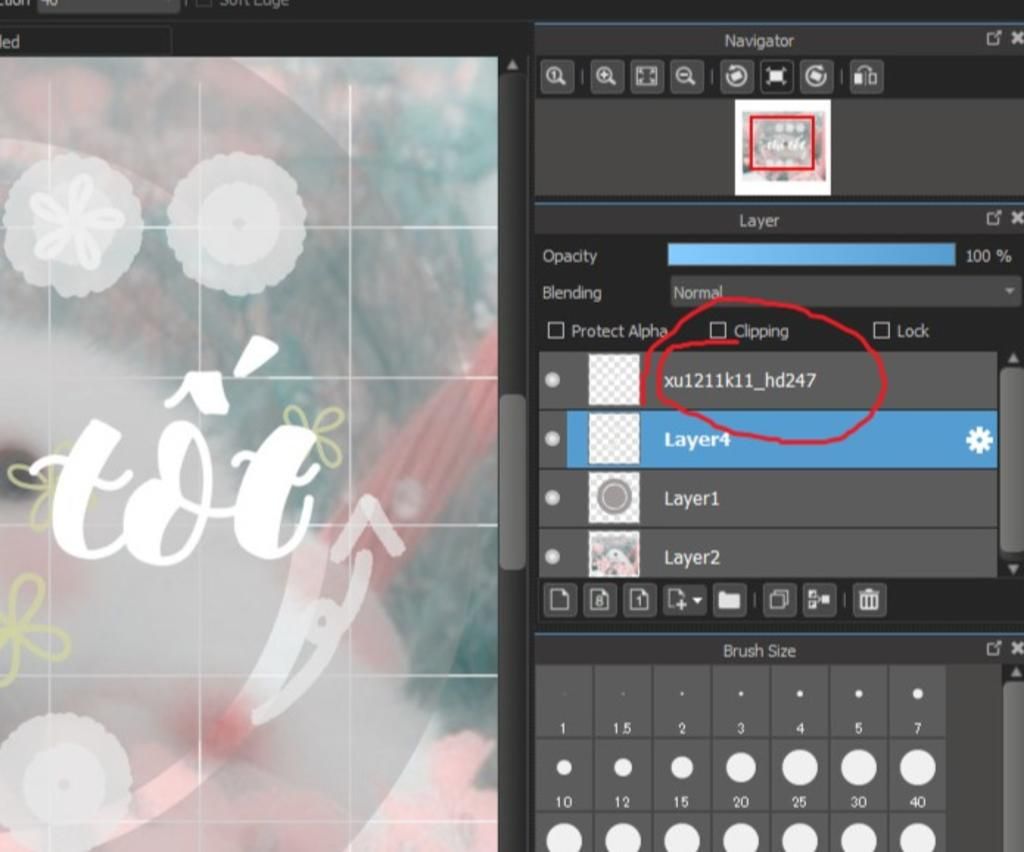This screenshot has height=852, width=1024.
Task: Choose brush size 25
Action: tap(799, 776)
